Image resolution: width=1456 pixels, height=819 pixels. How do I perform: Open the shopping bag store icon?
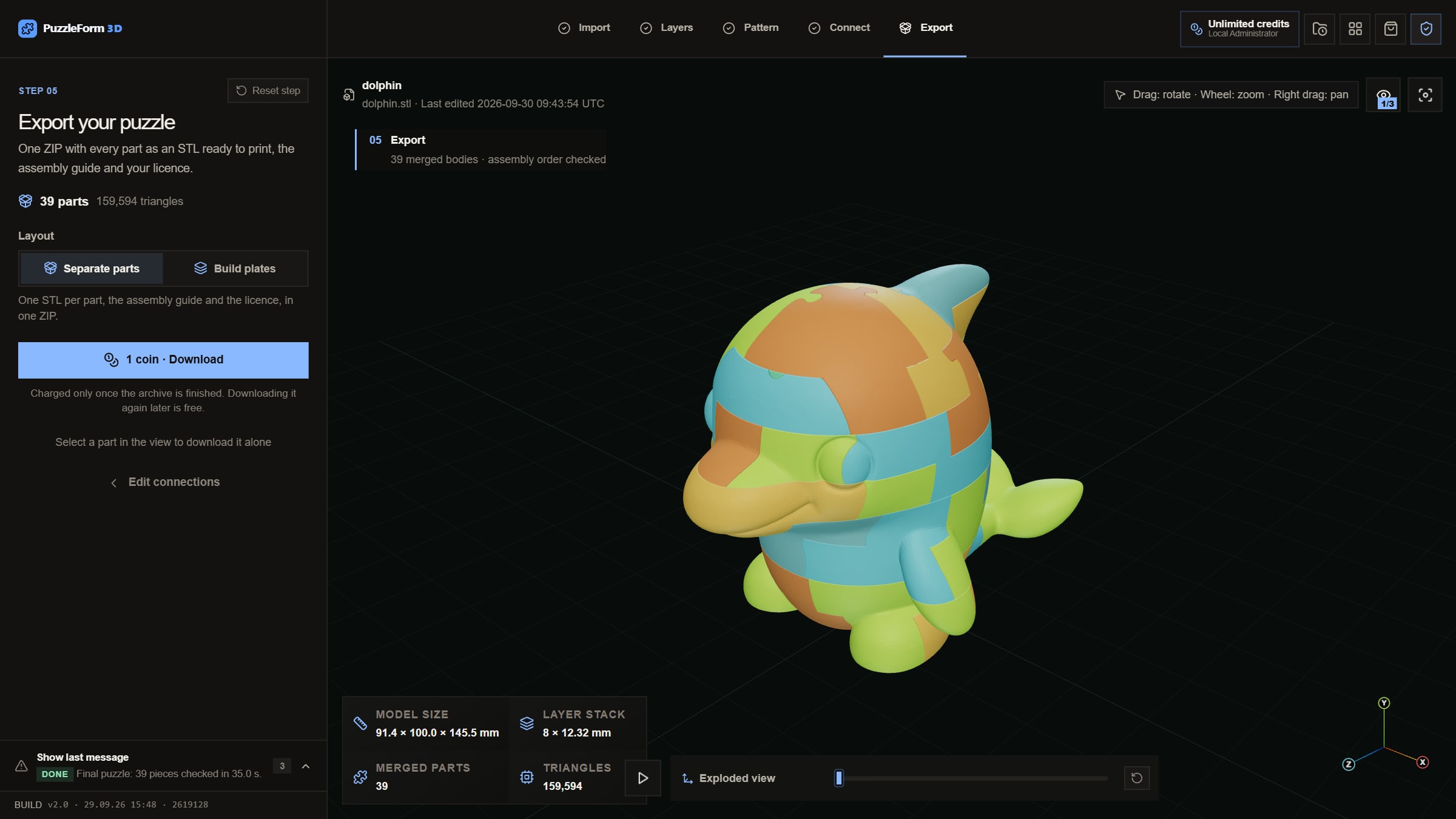pyautogui.click(x=1390, y=29)
